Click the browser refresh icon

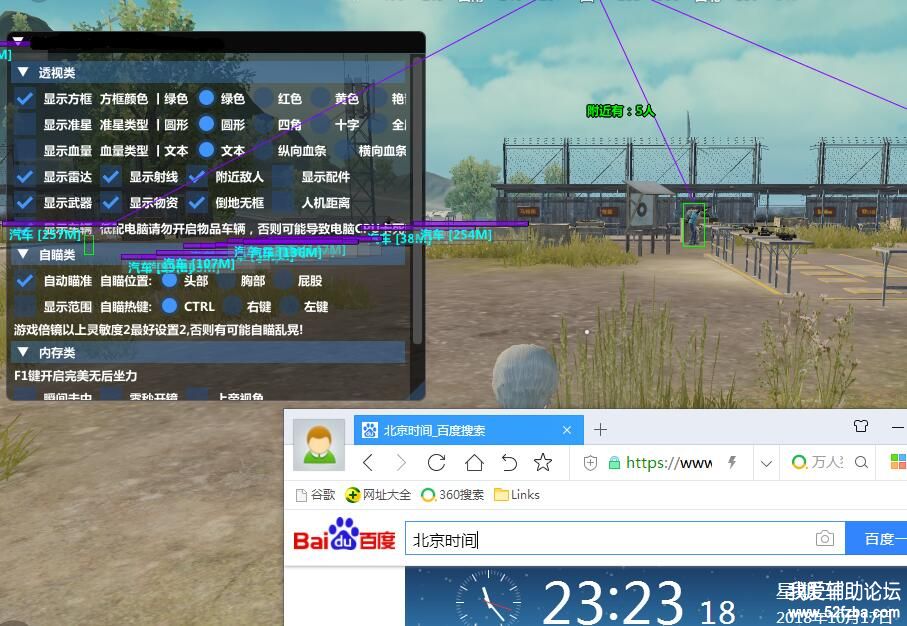436,462
